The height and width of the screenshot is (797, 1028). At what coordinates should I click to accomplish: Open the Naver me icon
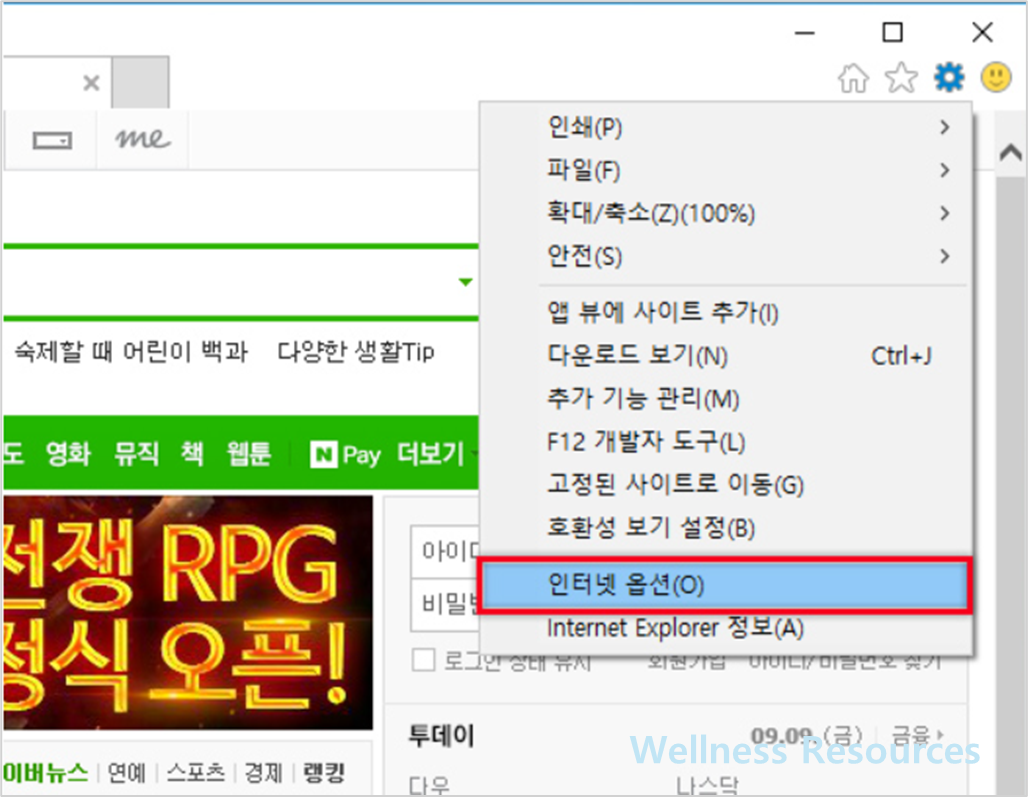[x=143, y=139]
